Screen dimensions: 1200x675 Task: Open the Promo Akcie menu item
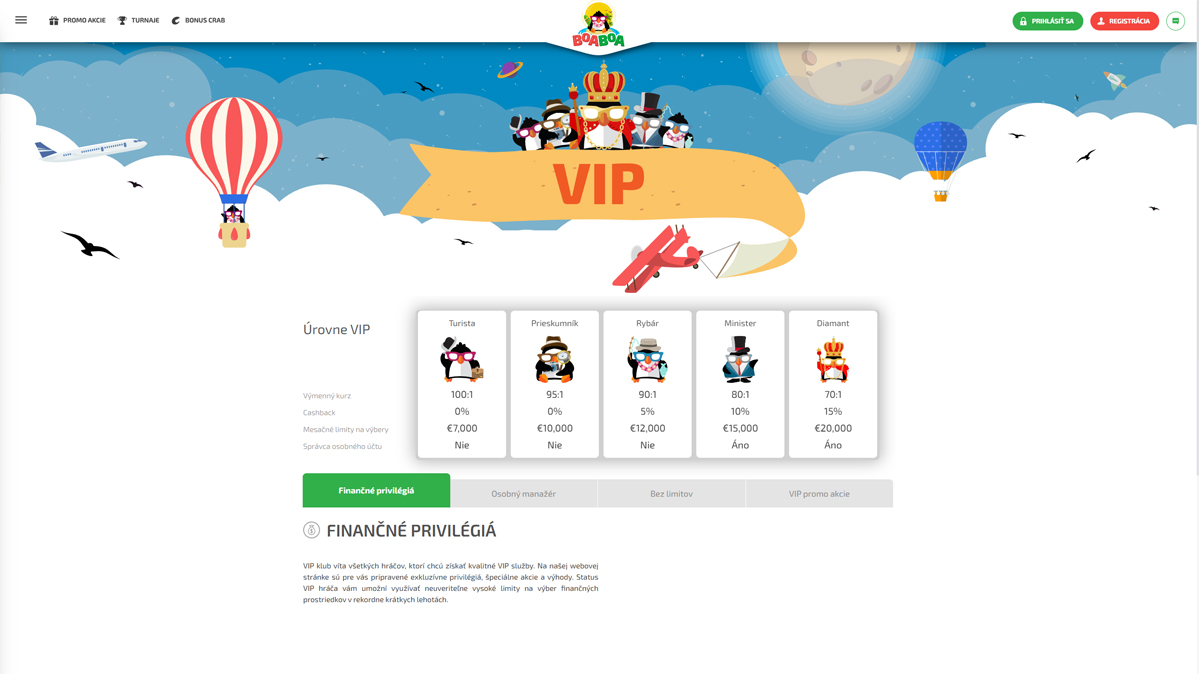point(77,20)
